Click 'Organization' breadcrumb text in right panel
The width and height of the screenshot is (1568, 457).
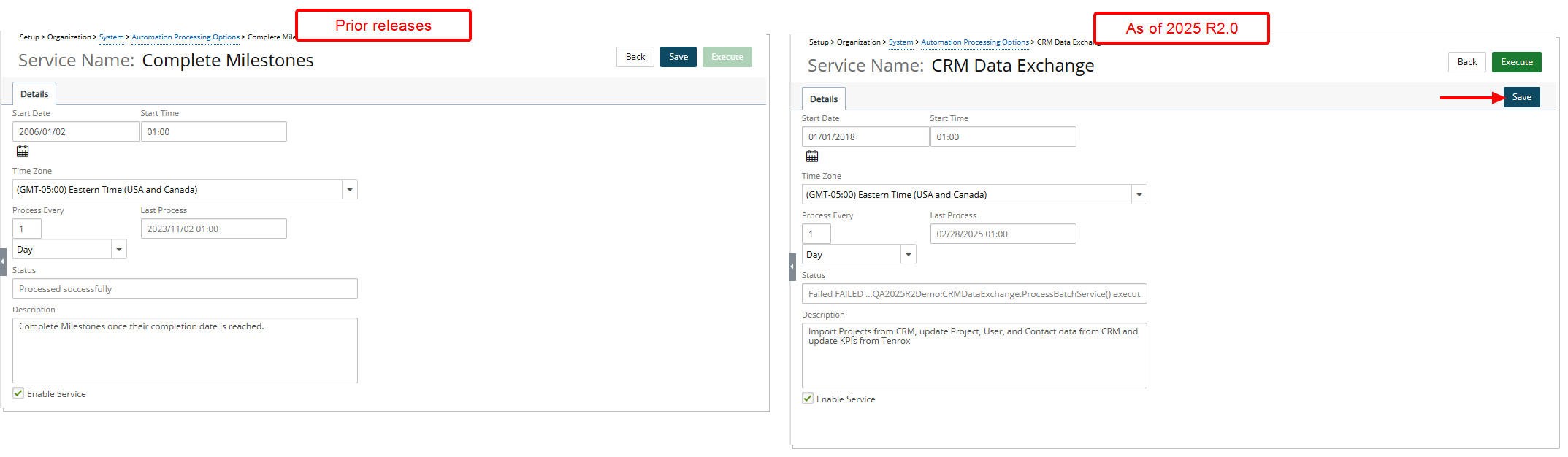859,42
